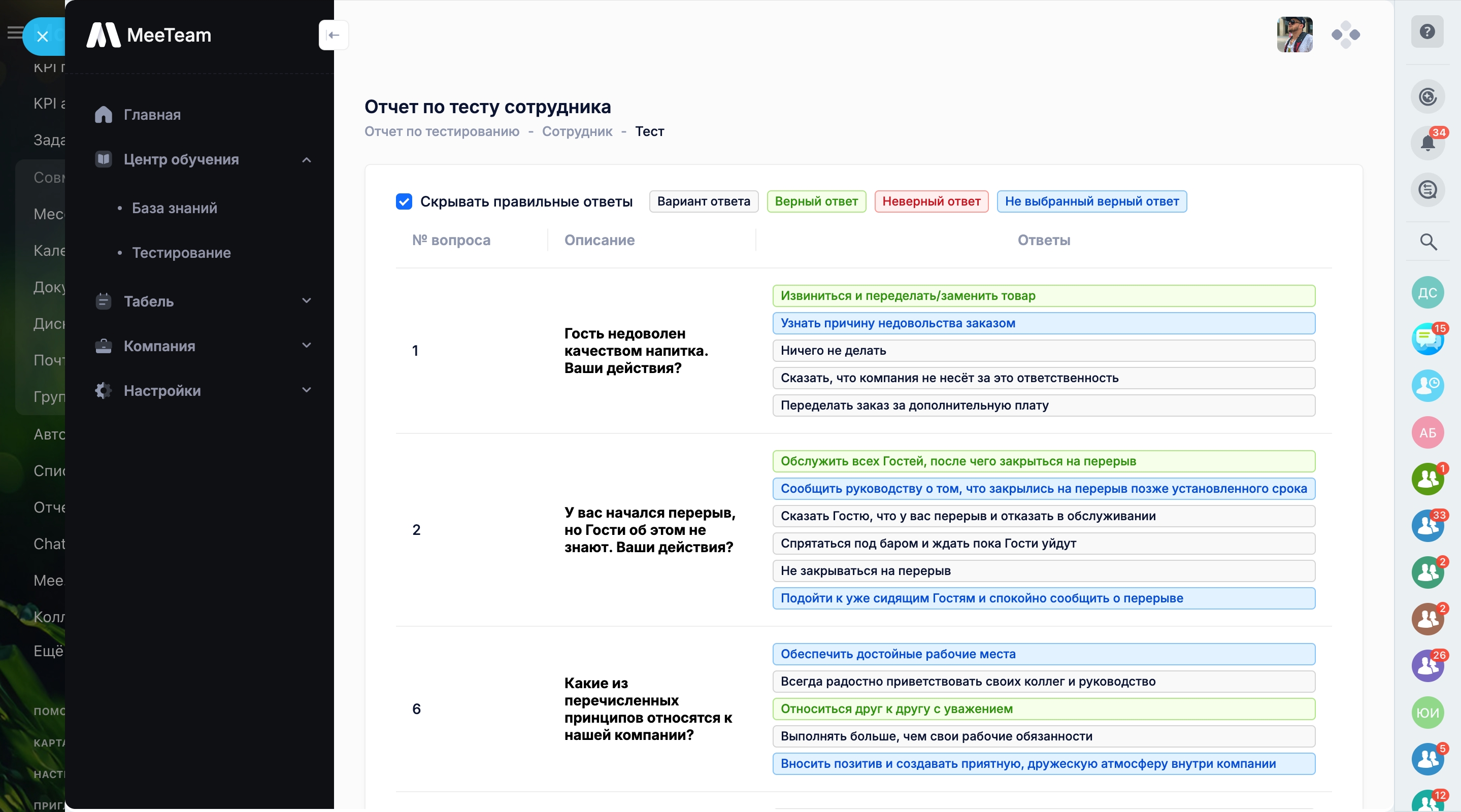Screen dimensions: 1461x812
Task: Uncheck the hide correct answers checkbox
Action: [404, 201]
